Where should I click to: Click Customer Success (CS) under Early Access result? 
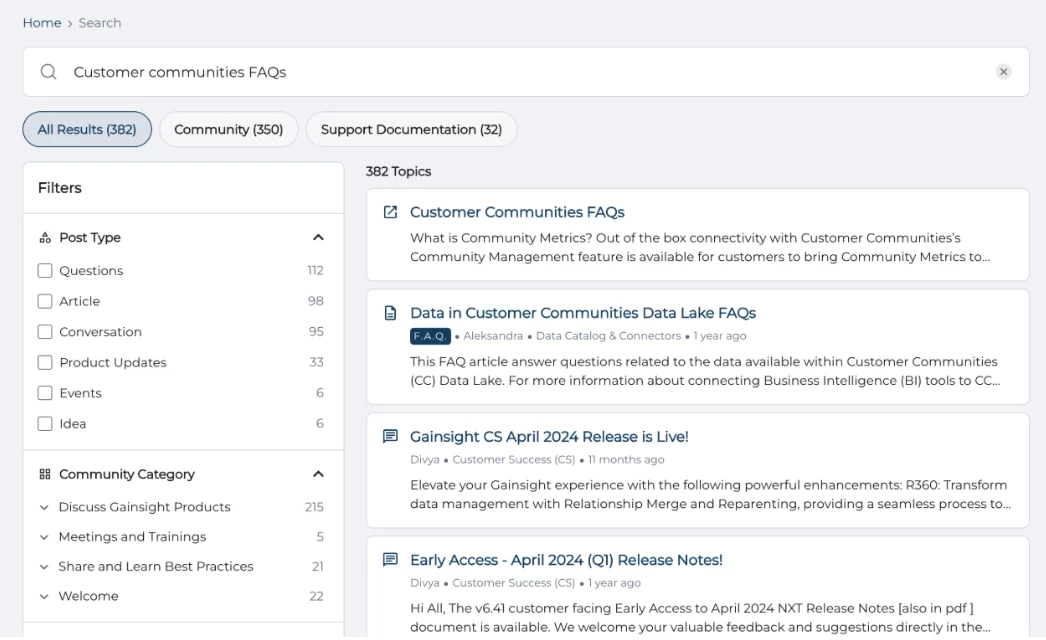(514, 583)
